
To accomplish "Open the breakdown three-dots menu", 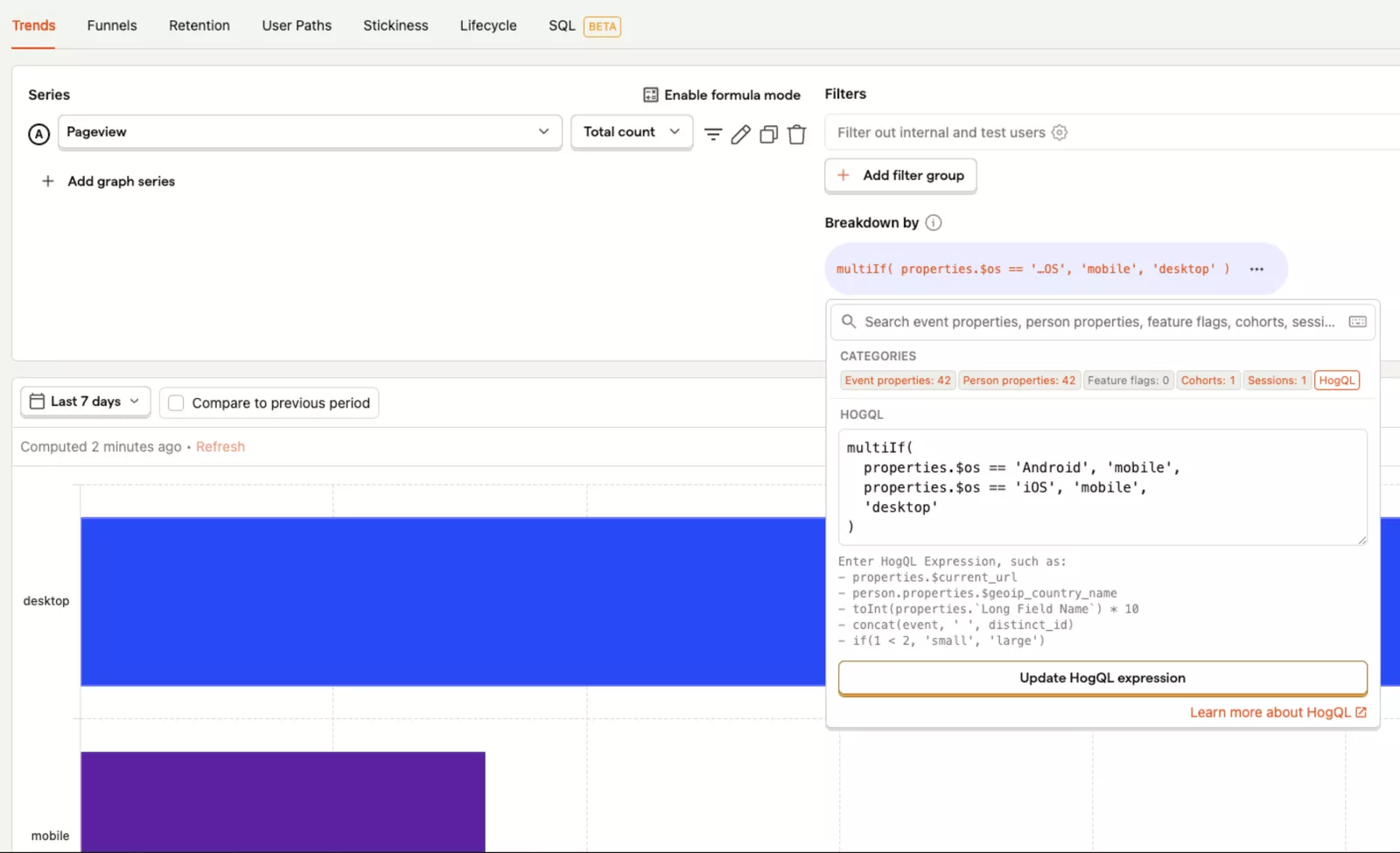I will (x=1256, y=269).
